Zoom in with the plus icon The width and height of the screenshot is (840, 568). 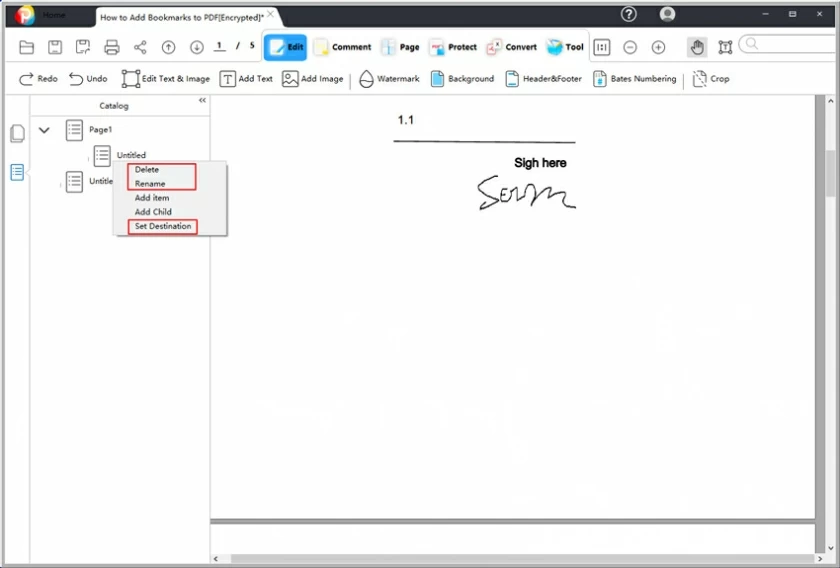[x=658, y=47]
